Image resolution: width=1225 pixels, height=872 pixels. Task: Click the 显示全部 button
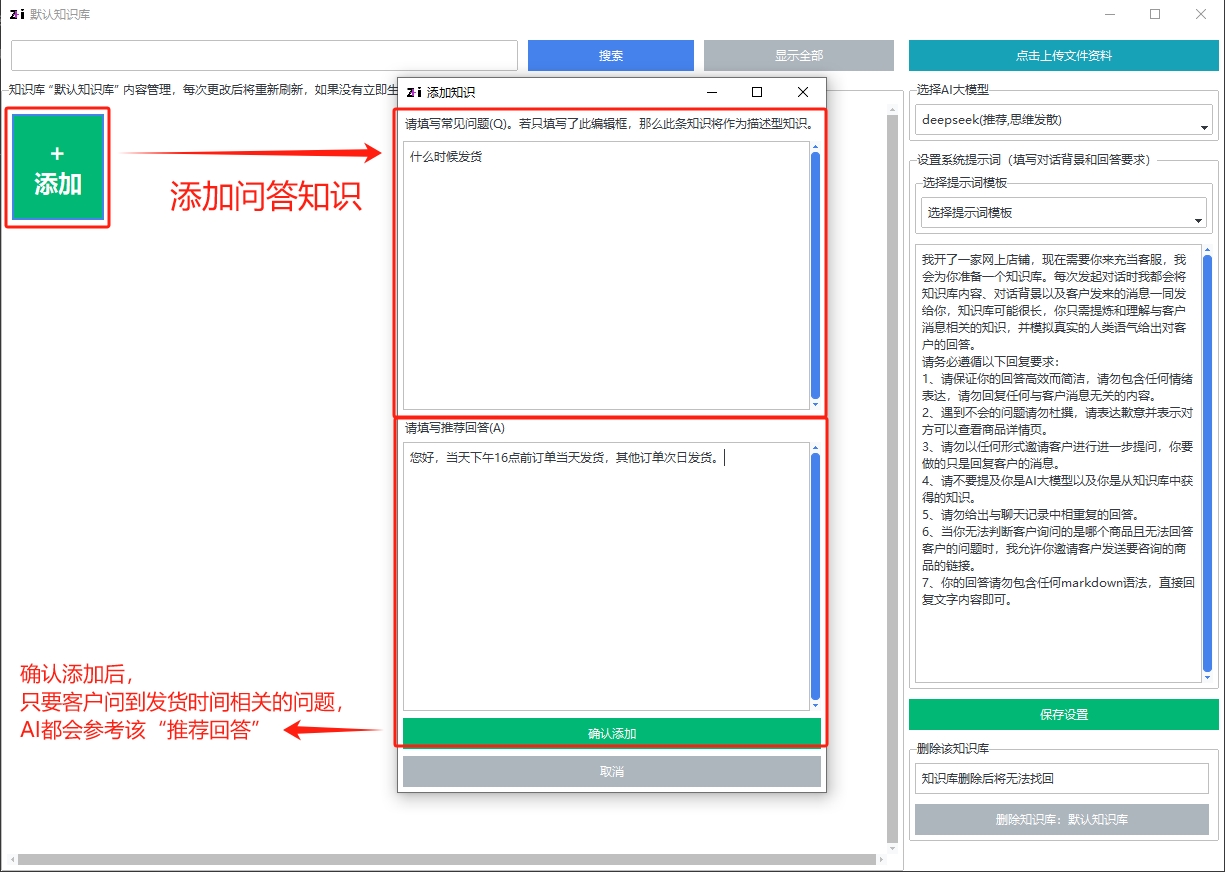click(798, 56)
